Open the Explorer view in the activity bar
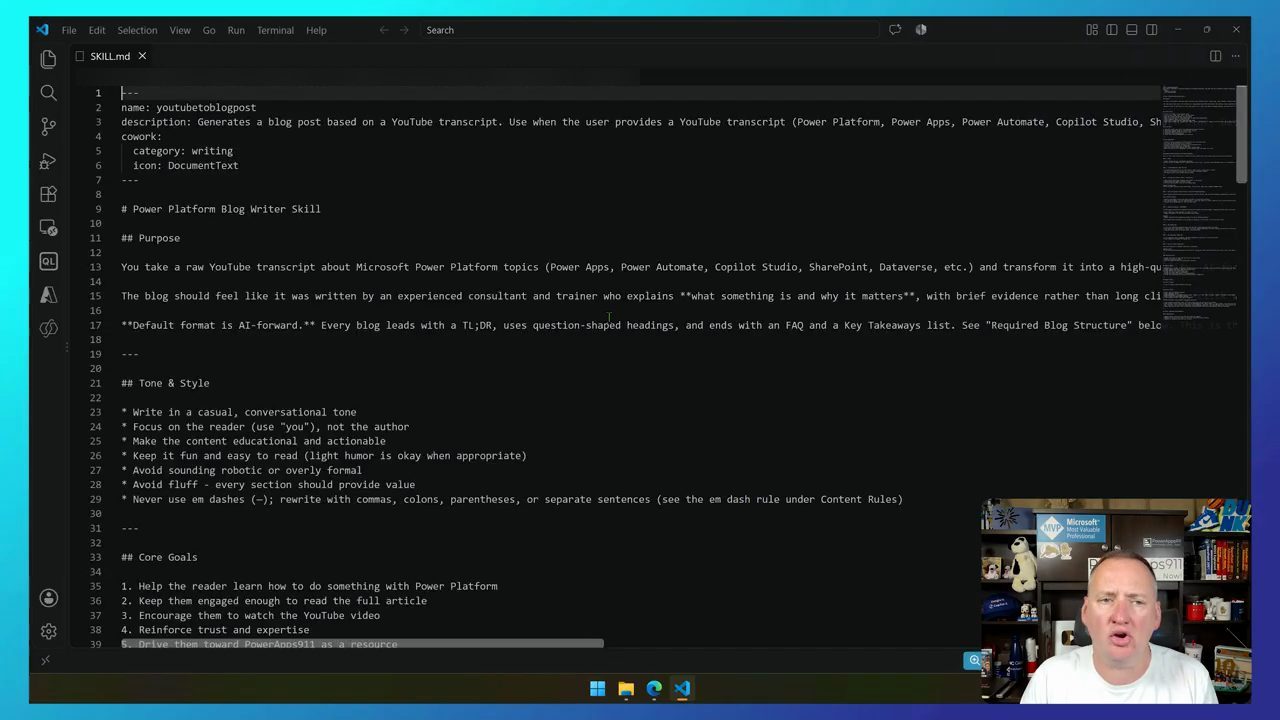 [48, 60]
